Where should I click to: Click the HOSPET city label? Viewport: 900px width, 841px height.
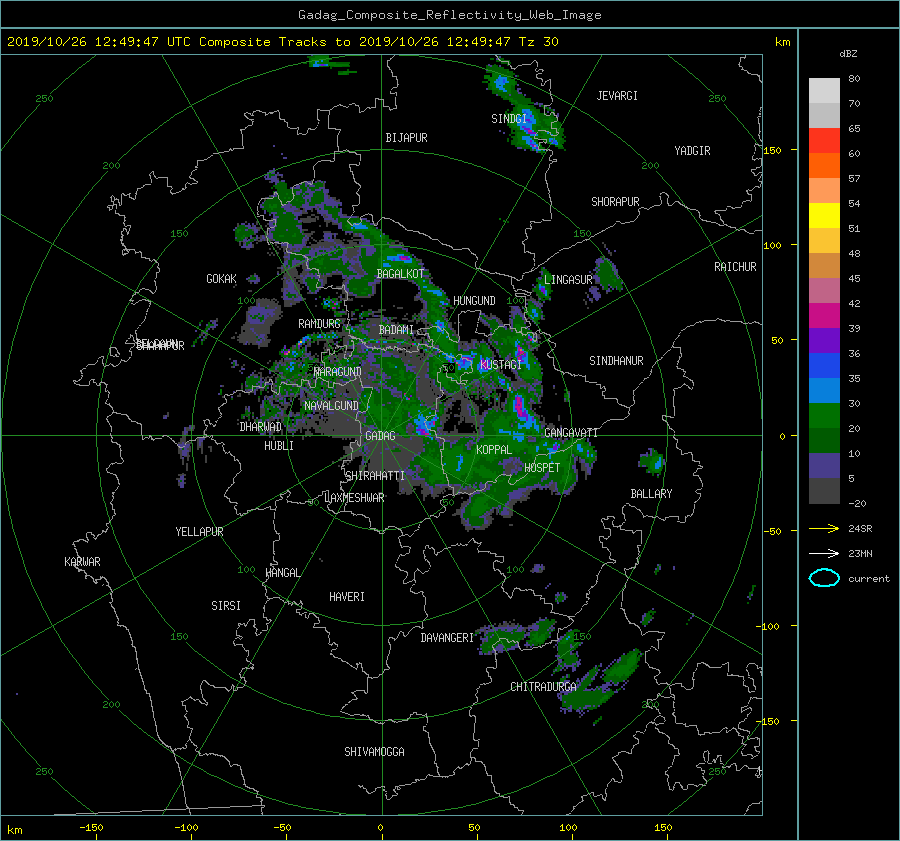(x=542, y=468)
